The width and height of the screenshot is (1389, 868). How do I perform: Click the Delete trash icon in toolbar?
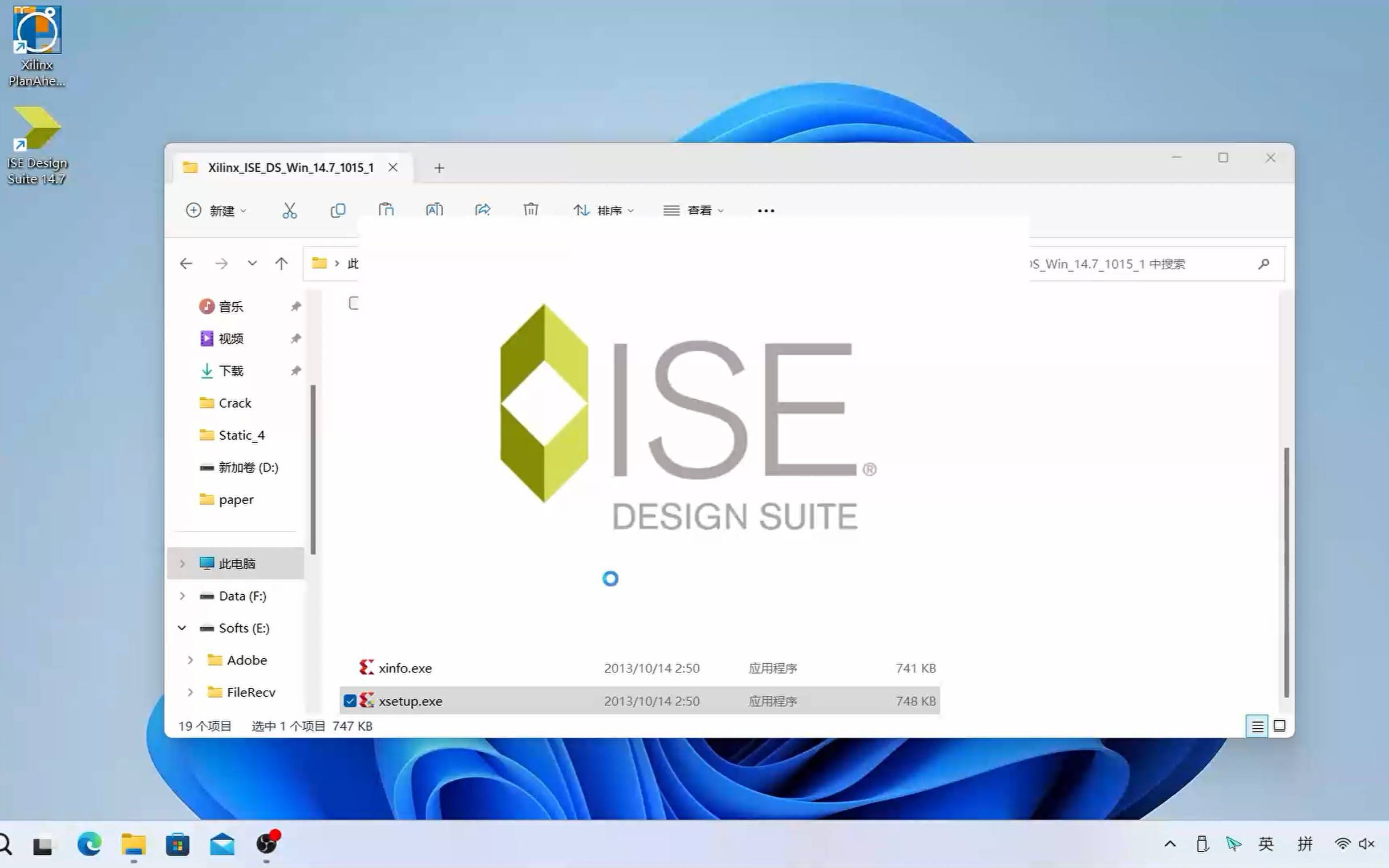531,209
